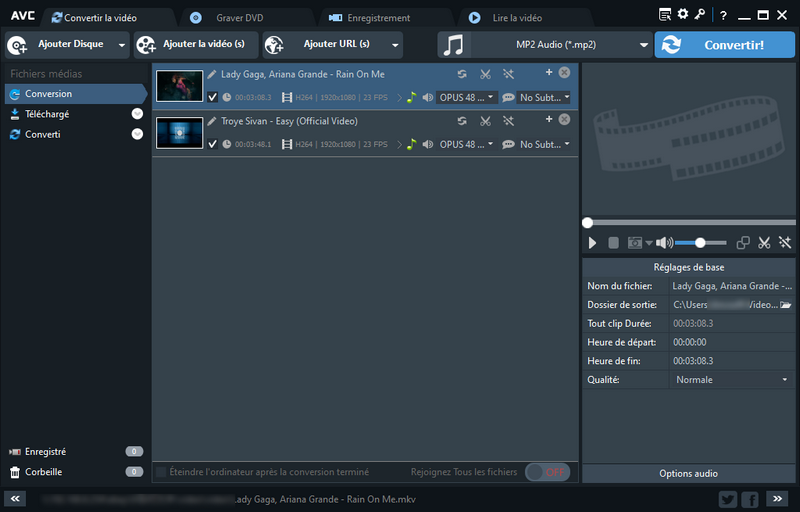Uncheck the Lady Gaga file checkbox
Viewport: 800px width, 512px height.
[x=213, y=97]
